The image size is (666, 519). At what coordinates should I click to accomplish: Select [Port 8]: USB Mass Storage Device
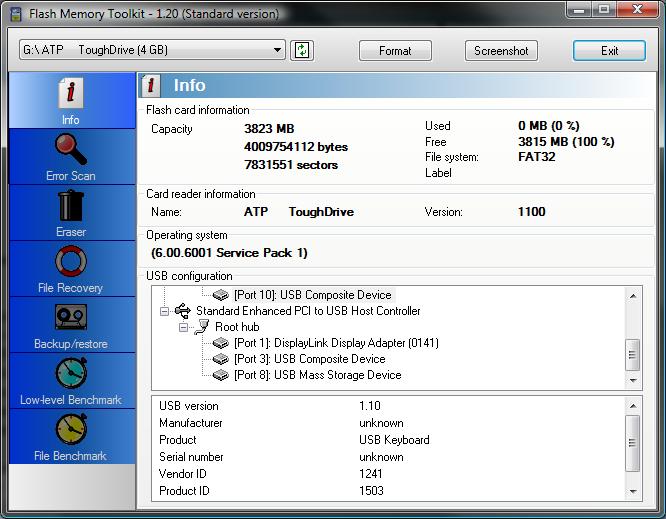tap(318, 375)
